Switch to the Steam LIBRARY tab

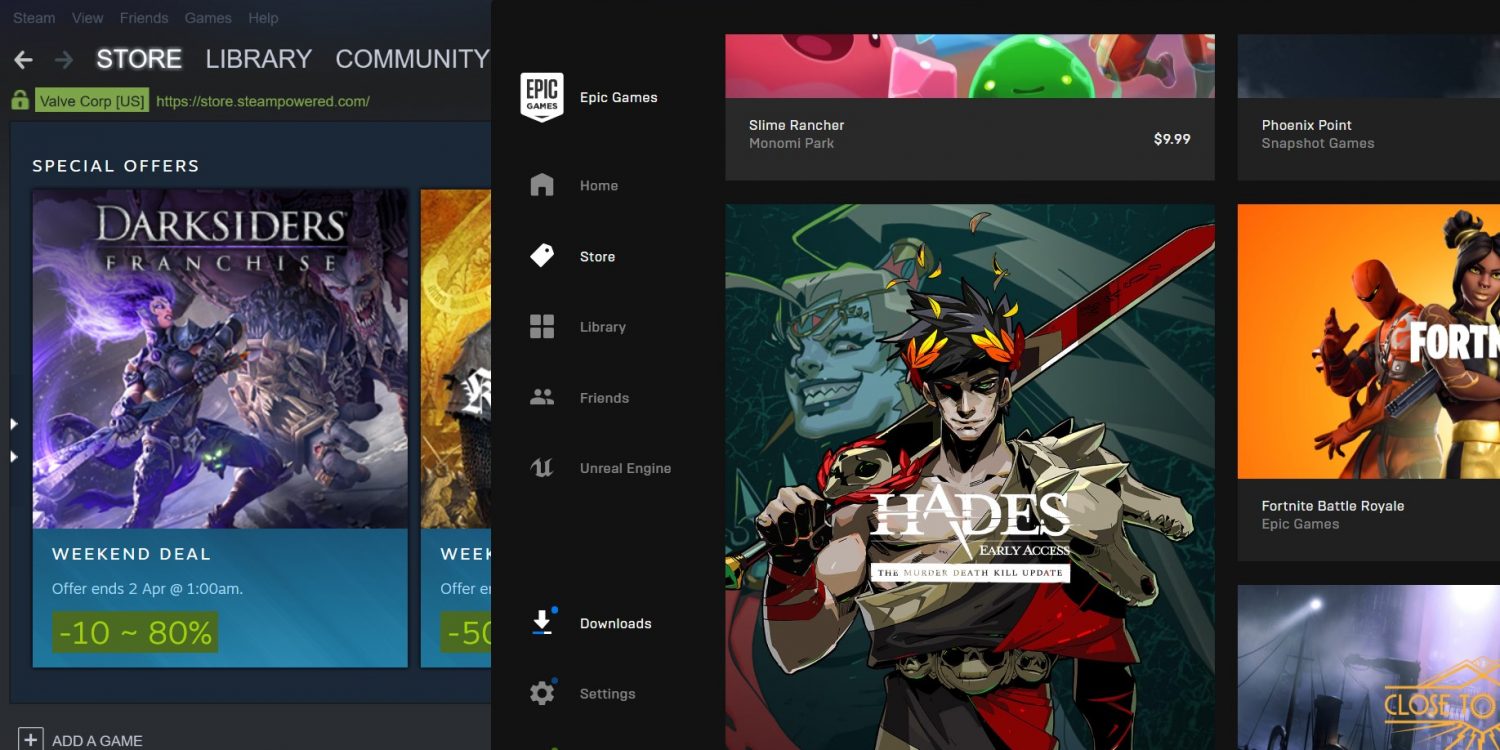click(258, 59)
